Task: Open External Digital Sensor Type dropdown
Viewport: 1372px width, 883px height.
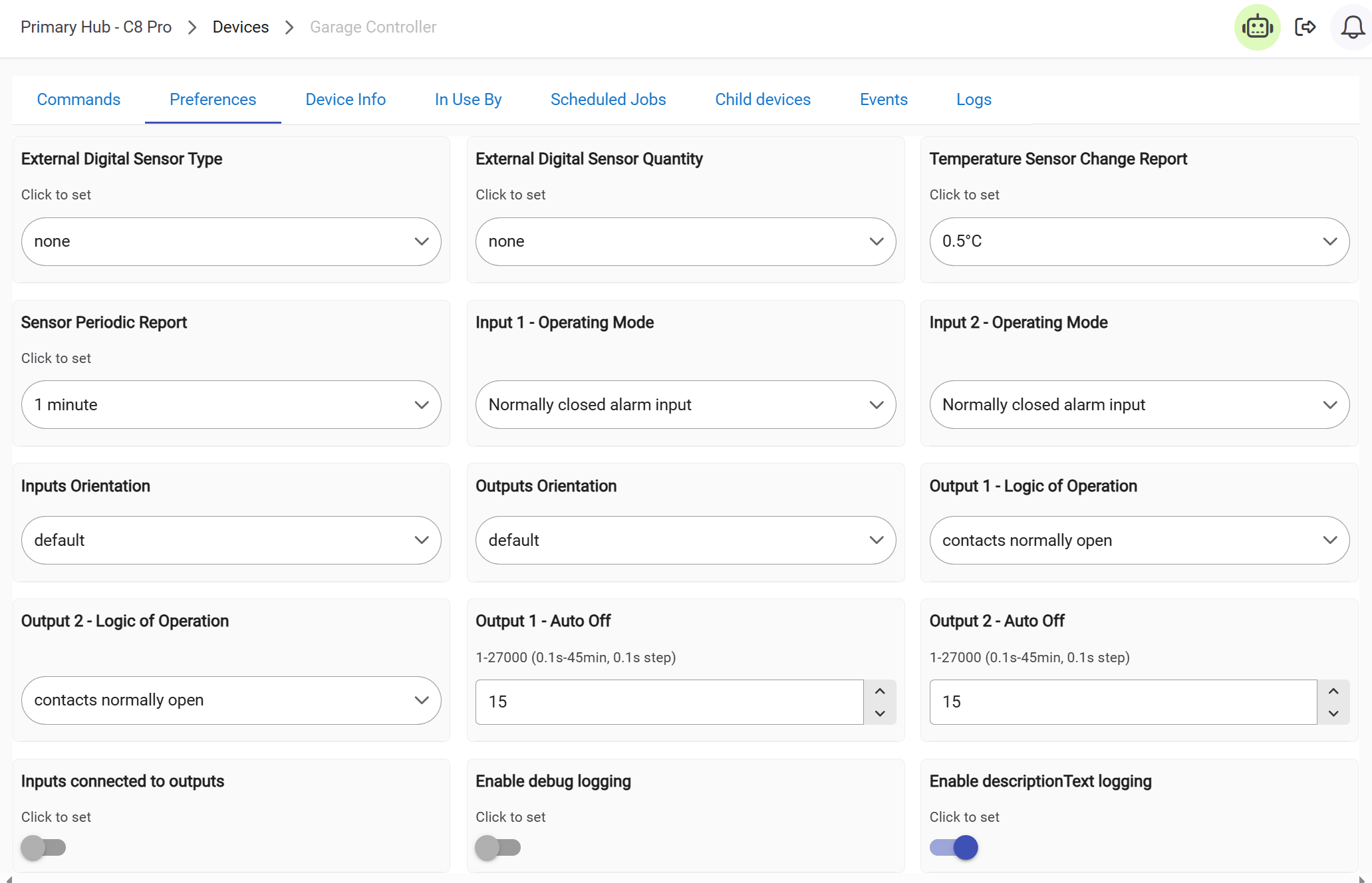Action: coord(231,241)
